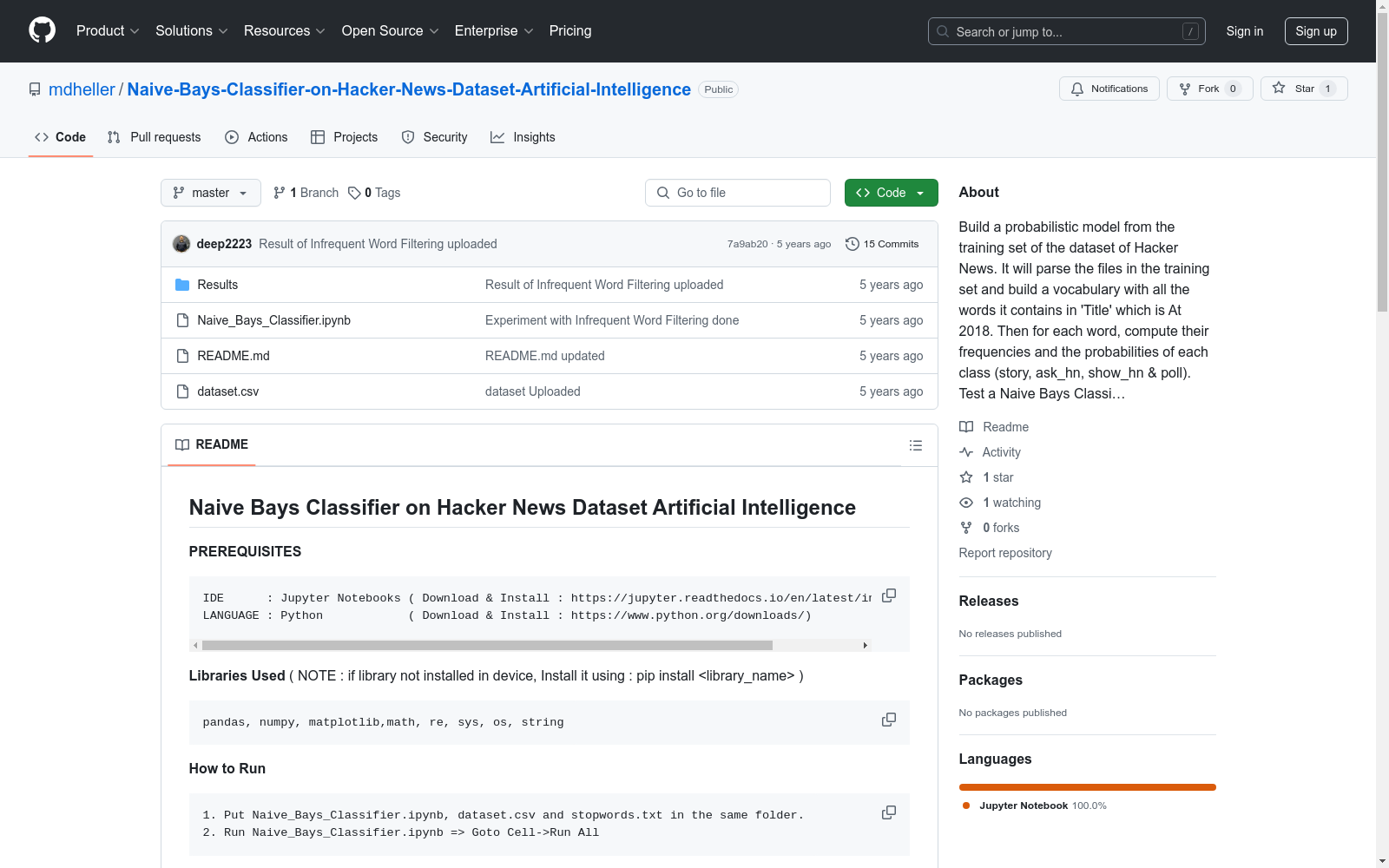
Task: Click the file icon for dataset.csv
Action: pyautogui.click(x=182, y=391)
